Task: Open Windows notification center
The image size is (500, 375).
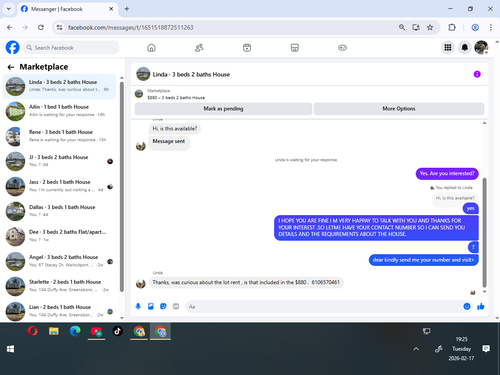Action: pos(486,349)
